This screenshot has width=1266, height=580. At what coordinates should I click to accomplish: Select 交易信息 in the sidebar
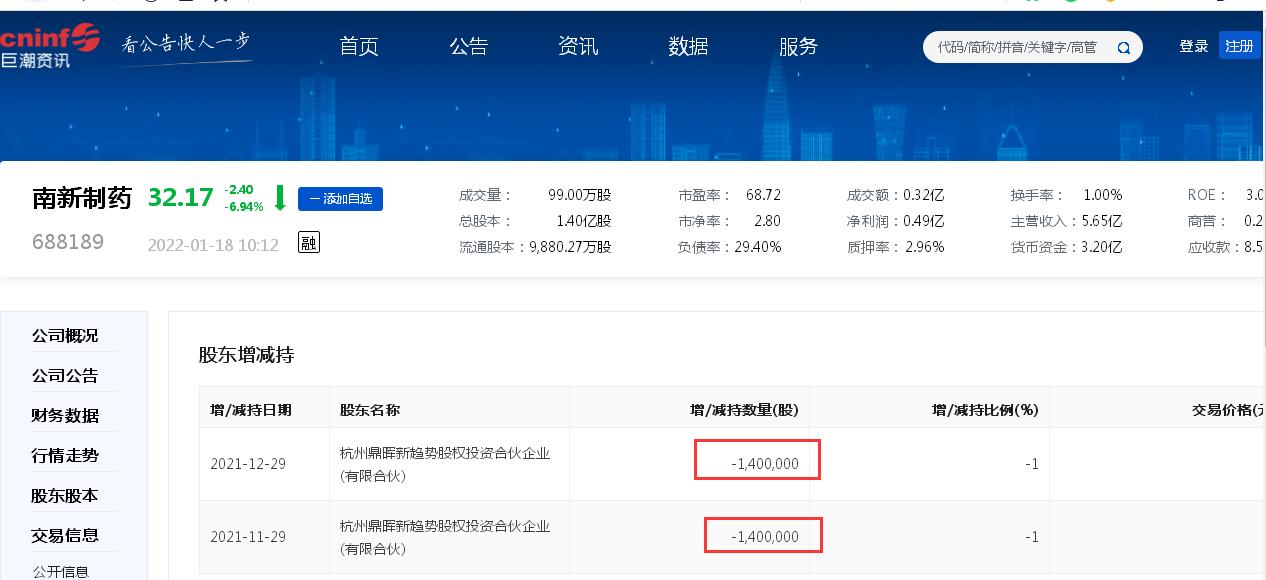click(x=65, y=536)
